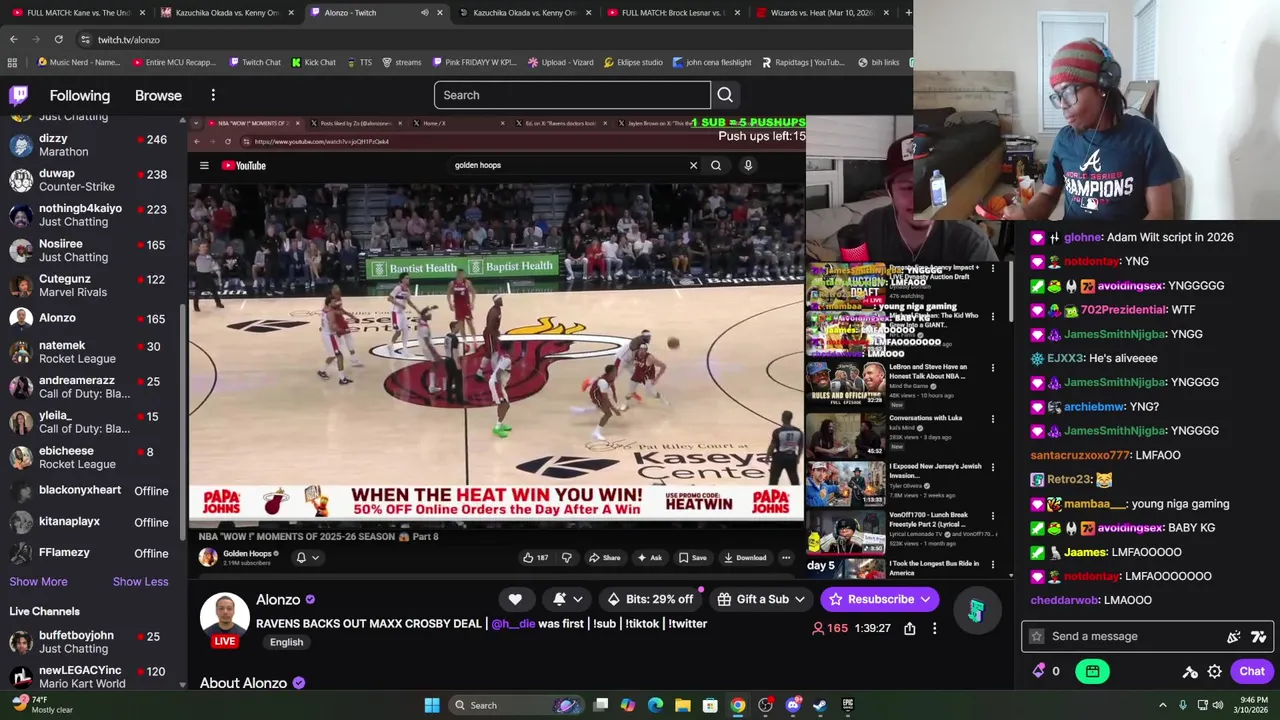Open the Bits 29% off offer
The image size is (1280, 720).
650,599
